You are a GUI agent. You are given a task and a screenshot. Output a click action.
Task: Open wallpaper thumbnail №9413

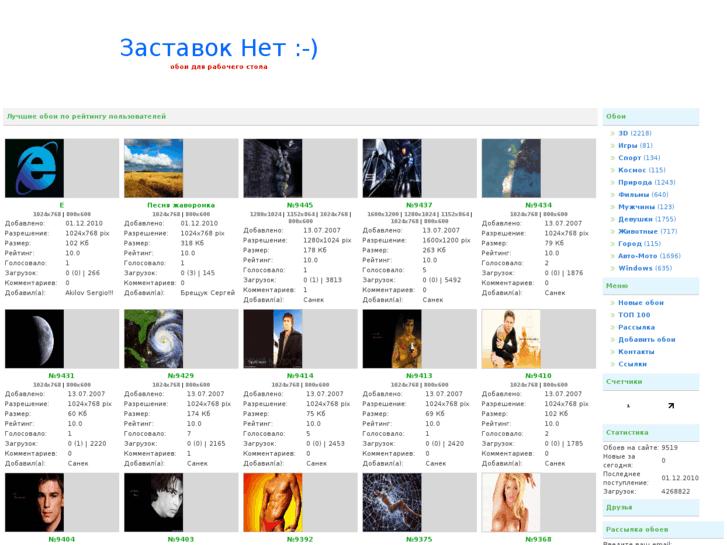click(392, 339)
